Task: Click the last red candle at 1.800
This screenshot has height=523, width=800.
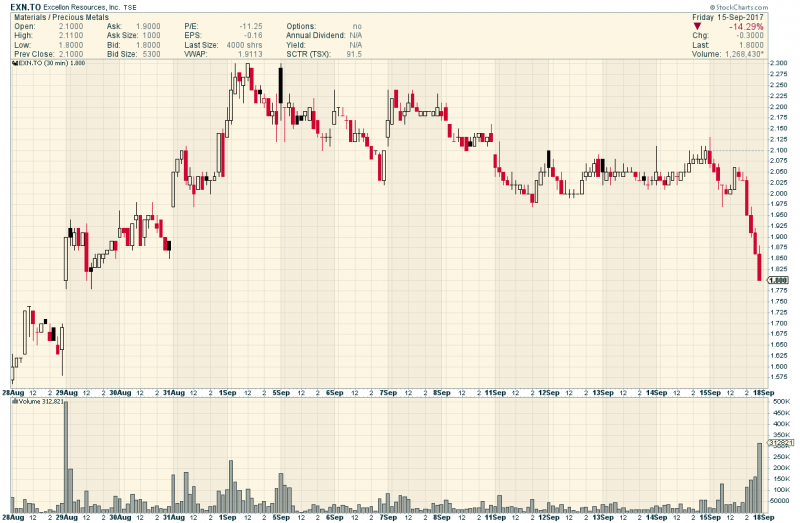Action: tap(760, 267)
